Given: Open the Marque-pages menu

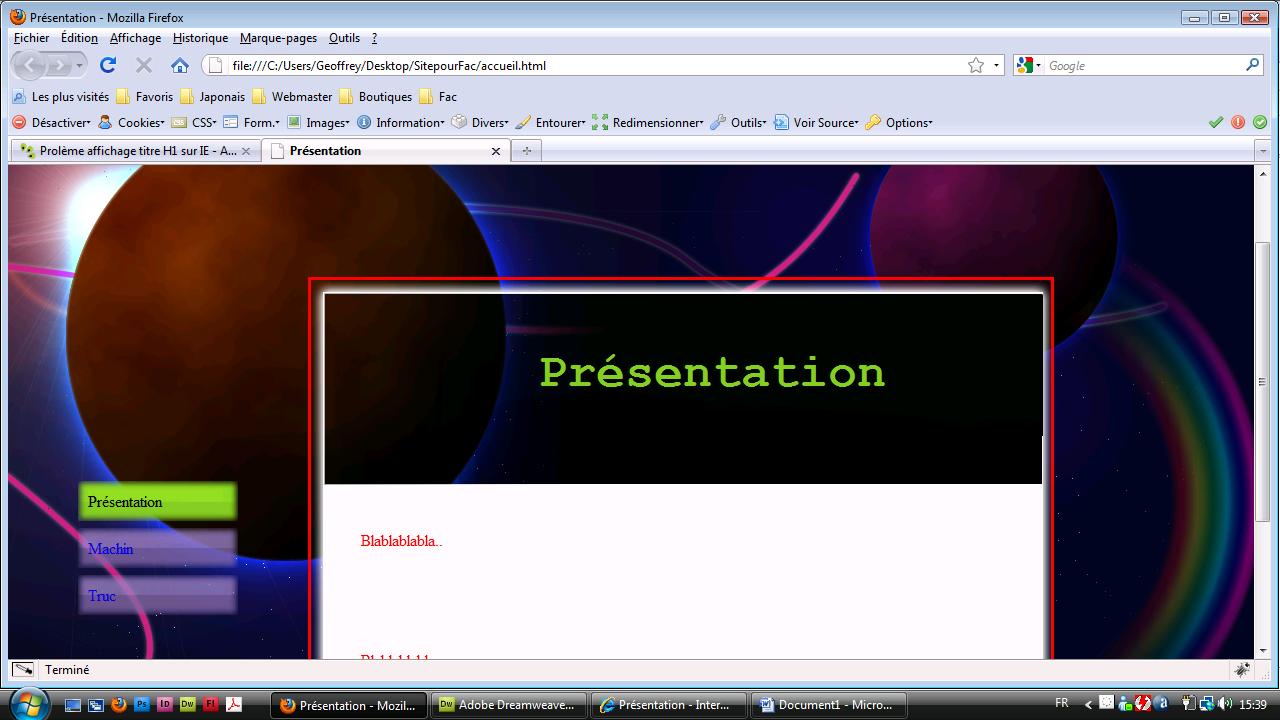Looking at the screenshot, I should tap(278, 38).
